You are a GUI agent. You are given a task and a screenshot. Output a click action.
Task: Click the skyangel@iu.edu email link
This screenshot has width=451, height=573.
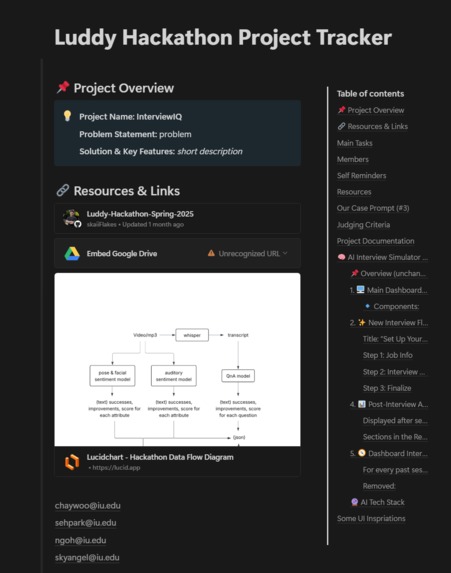tap(87, 558)
